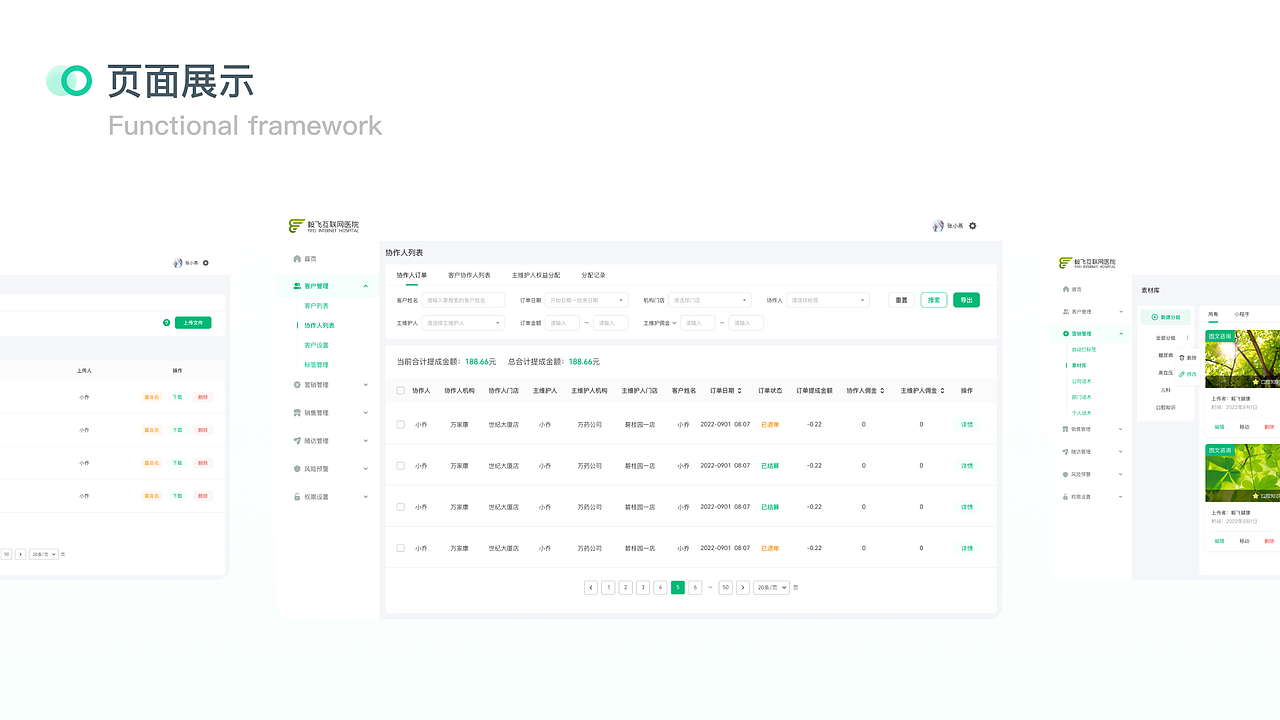The image size is (1280, 720).
Task: Click into the 客户姓名 search input
Action: click(x=463, y=300)
